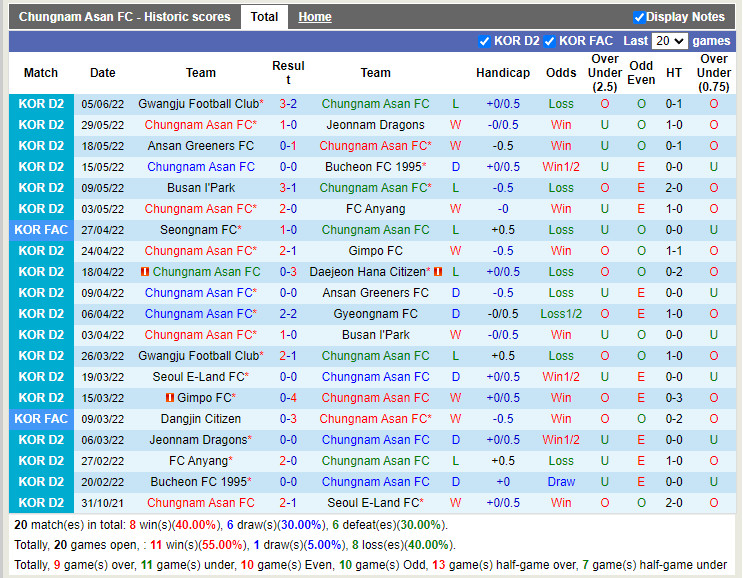This screenshot has height=578, width=743.
Task: Click KOR FAC badge on 27/04/22 row
Action: tap(41, 230)
